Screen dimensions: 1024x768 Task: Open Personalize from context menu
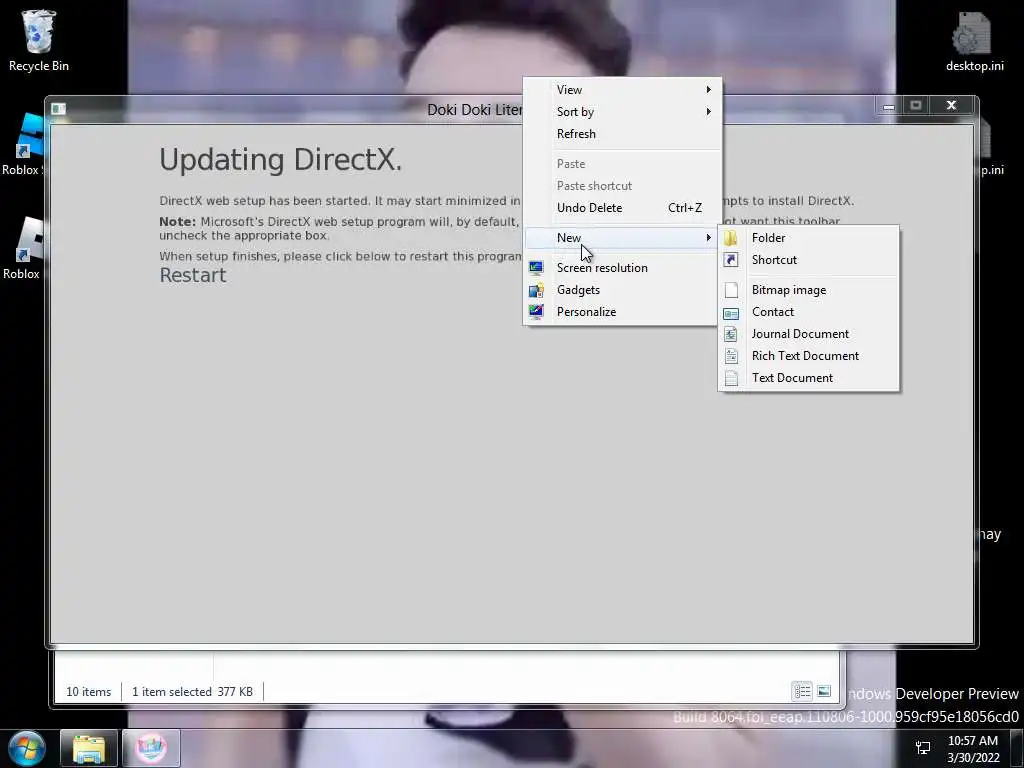(x=622, y=312)
